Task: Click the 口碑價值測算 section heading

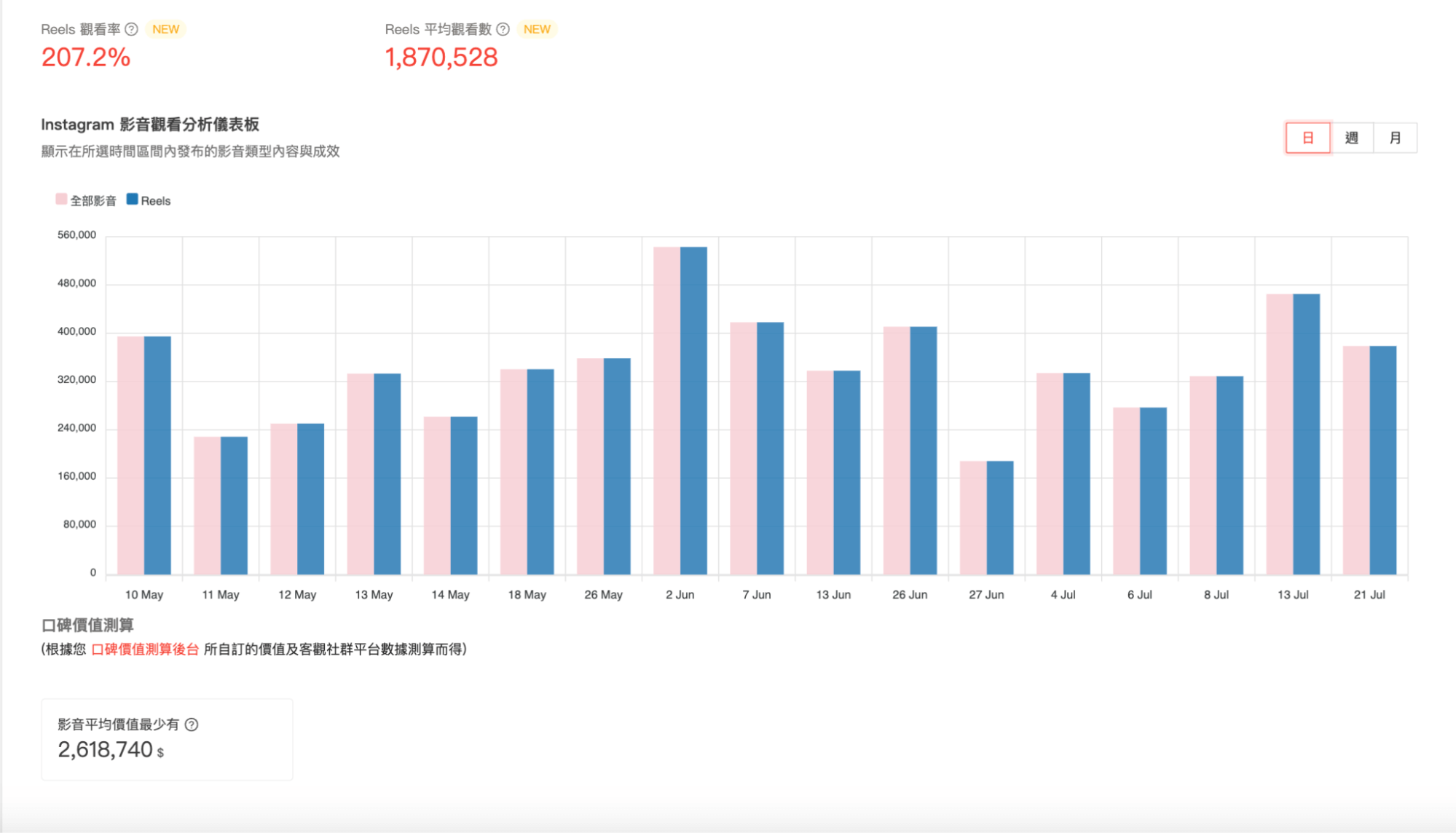Action: [x=87, y=625]
